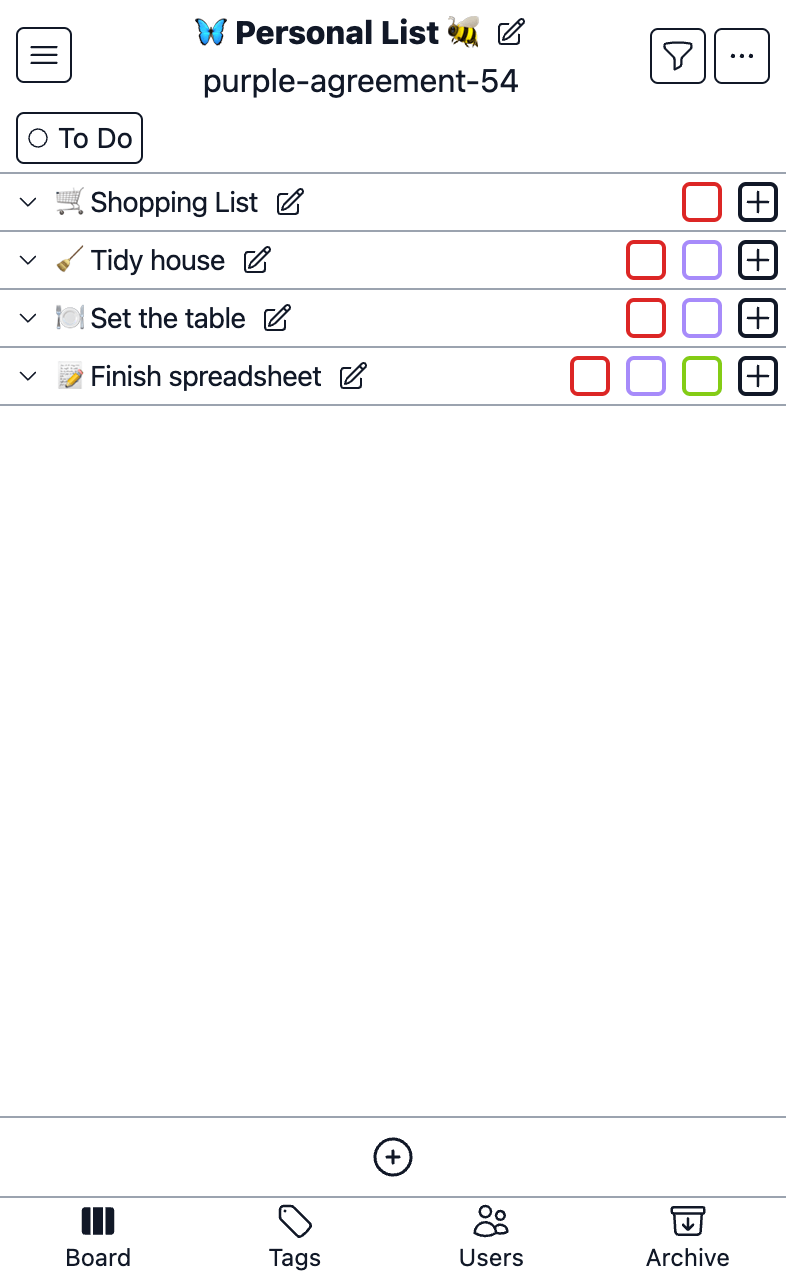Edit the Set the table item
Image resolution: width=786 pixels, height=1276 pixels.
pyautogui.click(x=277, y=319)
